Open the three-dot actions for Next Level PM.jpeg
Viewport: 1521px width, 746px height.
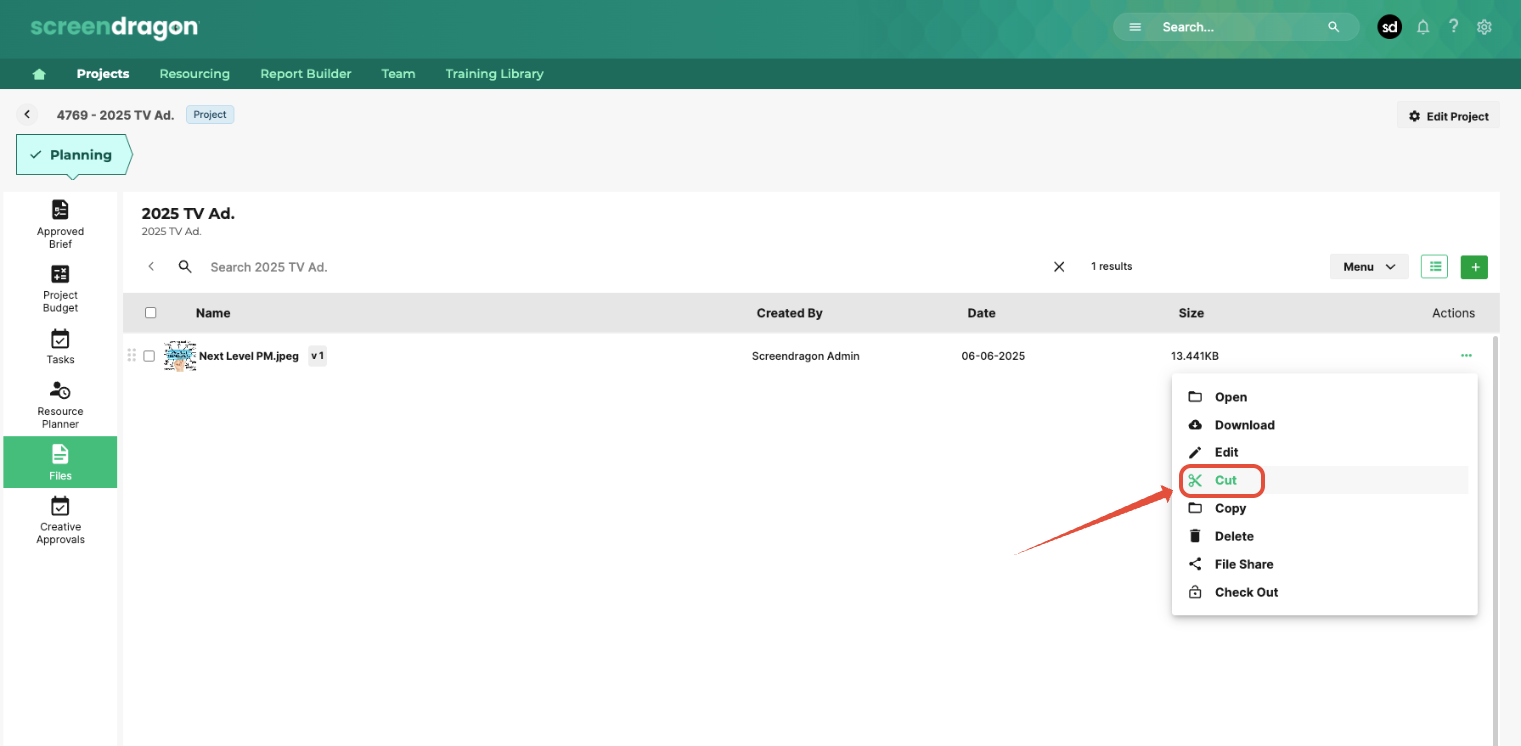coord(1466,355)
